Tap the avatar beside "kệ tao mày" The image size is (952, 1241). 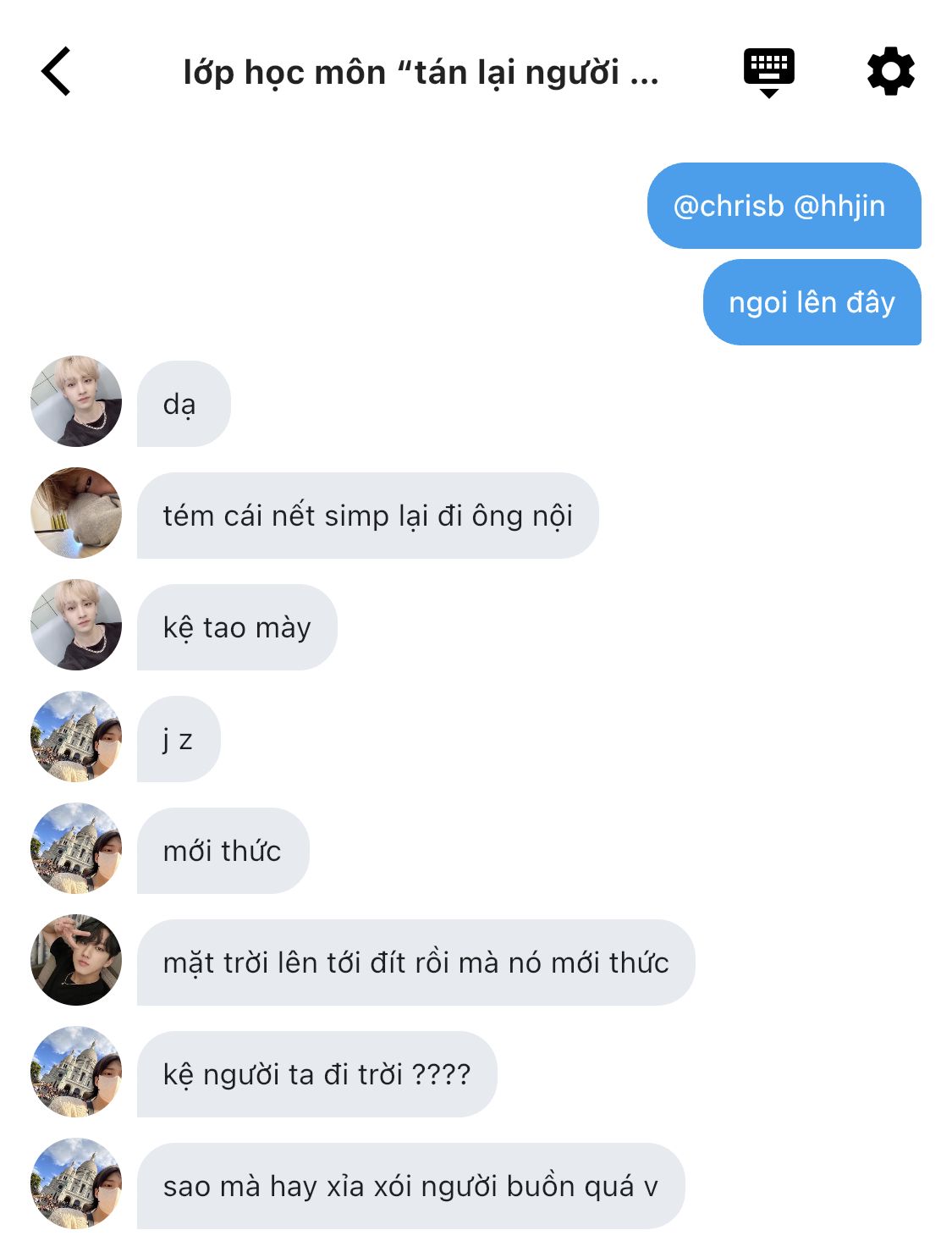pos(76,625)
